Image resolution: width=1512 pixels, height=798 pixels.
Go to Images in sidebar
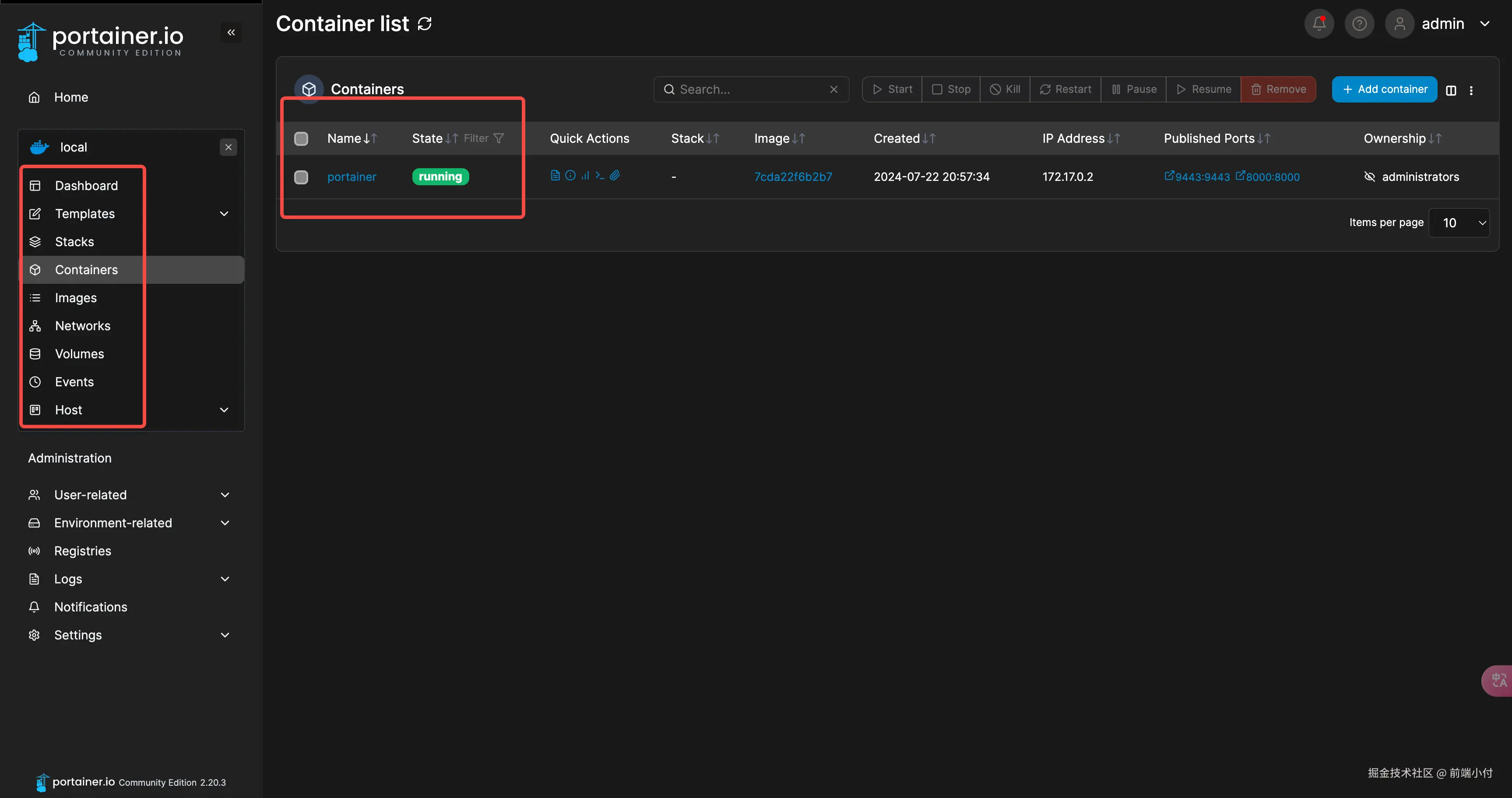tap(76, 298)
